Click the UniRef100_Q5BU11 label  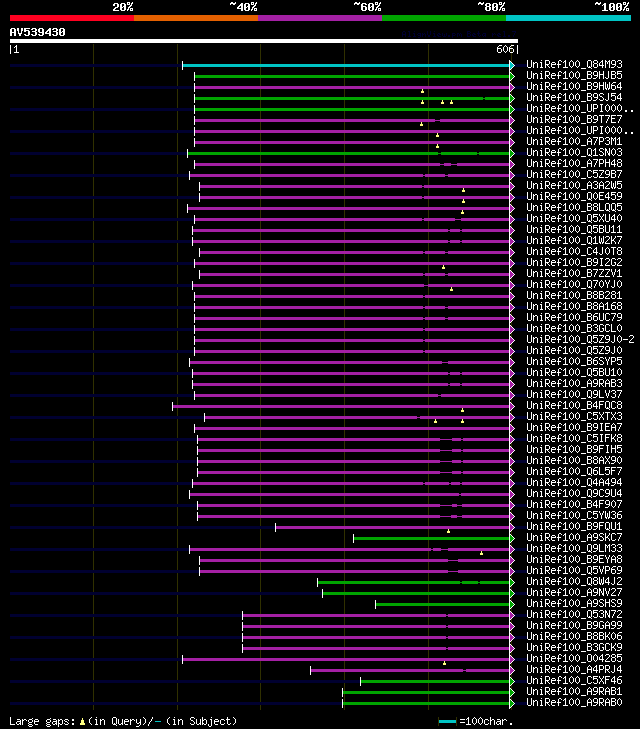[x=574, y=229]
